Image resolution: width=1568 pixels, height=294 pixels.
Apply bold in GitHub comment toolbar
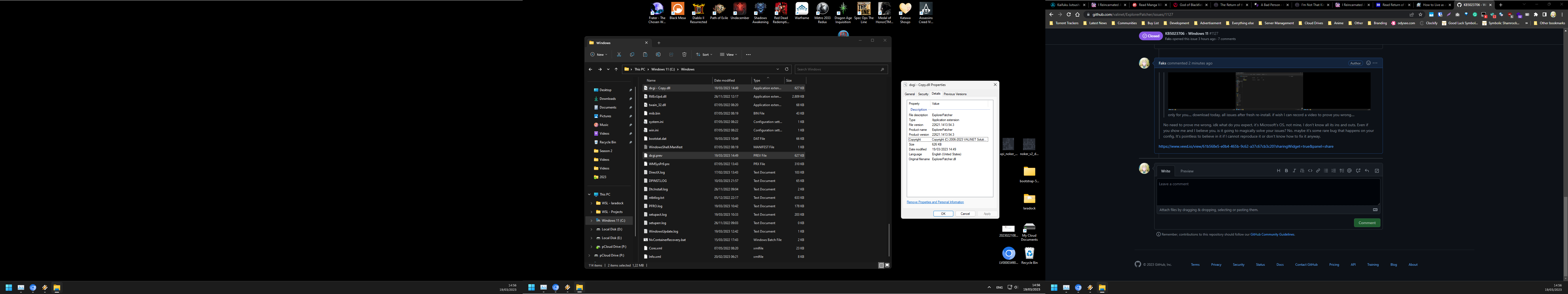click(x=1286, y=171)
